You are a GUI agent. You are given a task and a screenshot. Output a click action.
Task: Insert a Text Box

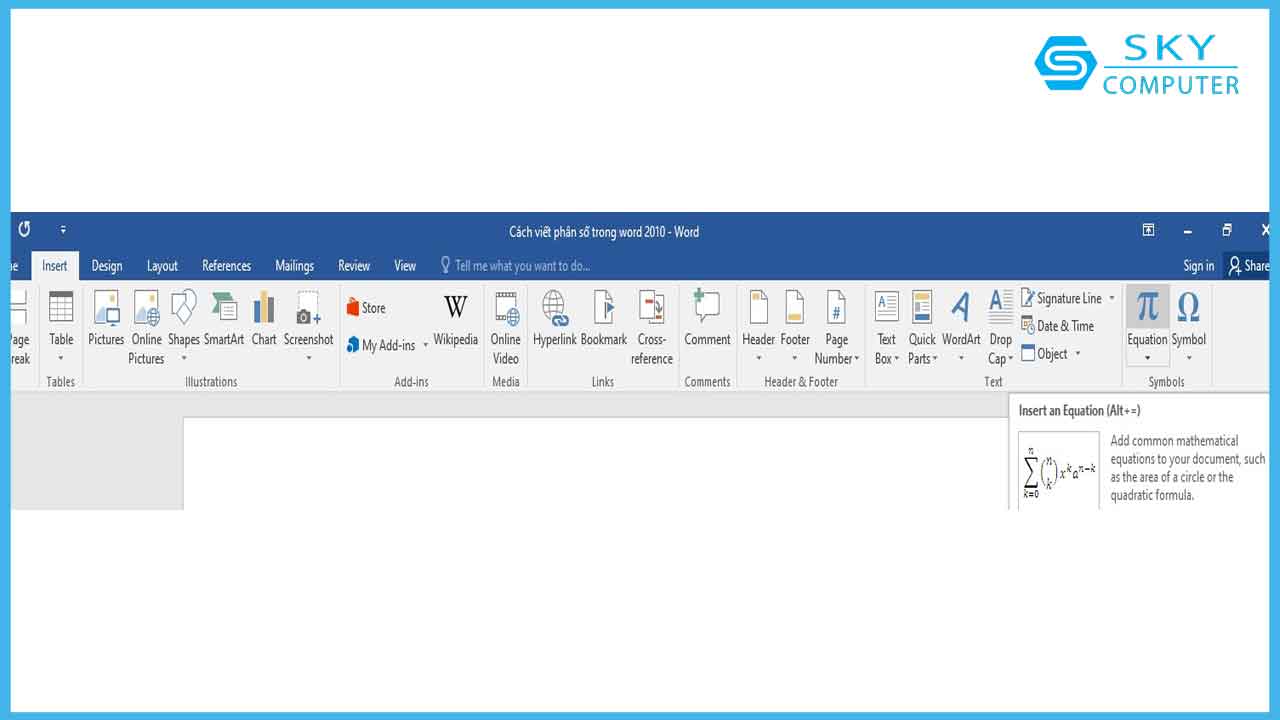click(887, 328)
